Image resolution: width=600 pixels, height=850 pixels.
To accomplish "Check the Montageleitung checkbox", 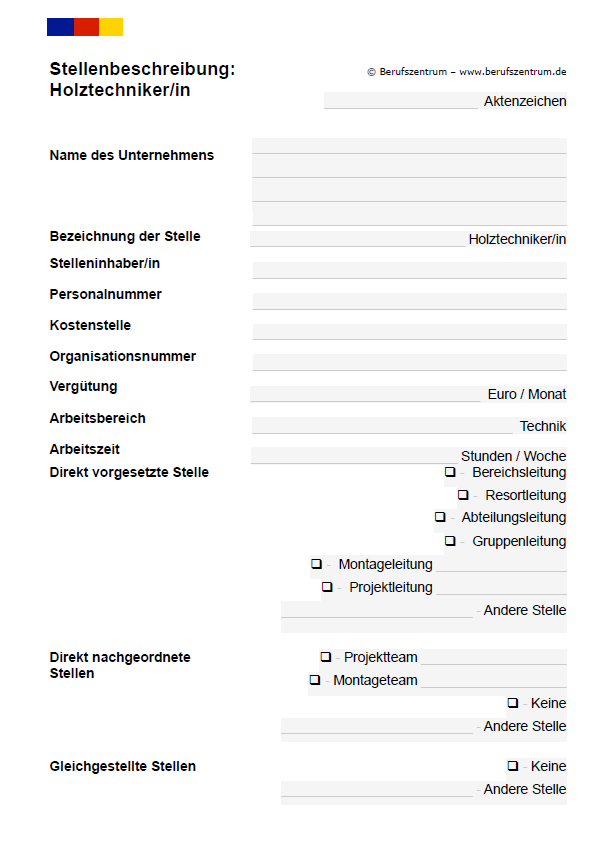I will 317,564.
